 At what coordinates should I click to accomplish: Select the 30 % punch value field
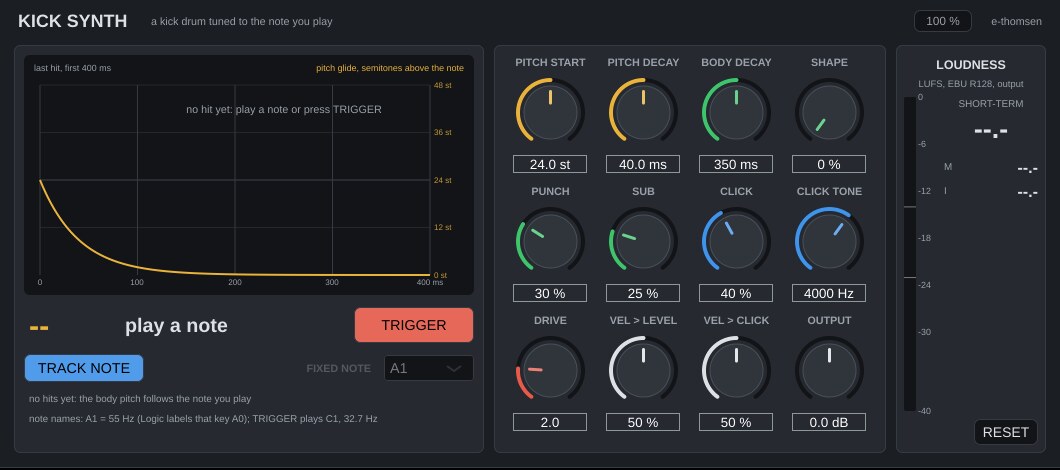(550, 293)
